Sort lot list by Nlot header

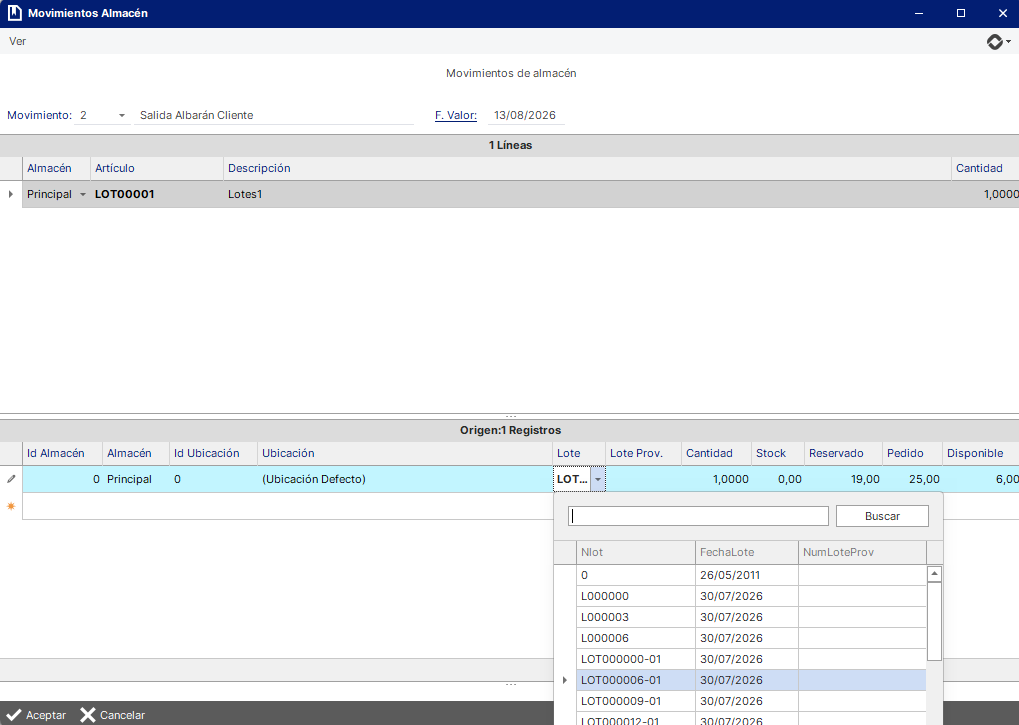(636, 552)
